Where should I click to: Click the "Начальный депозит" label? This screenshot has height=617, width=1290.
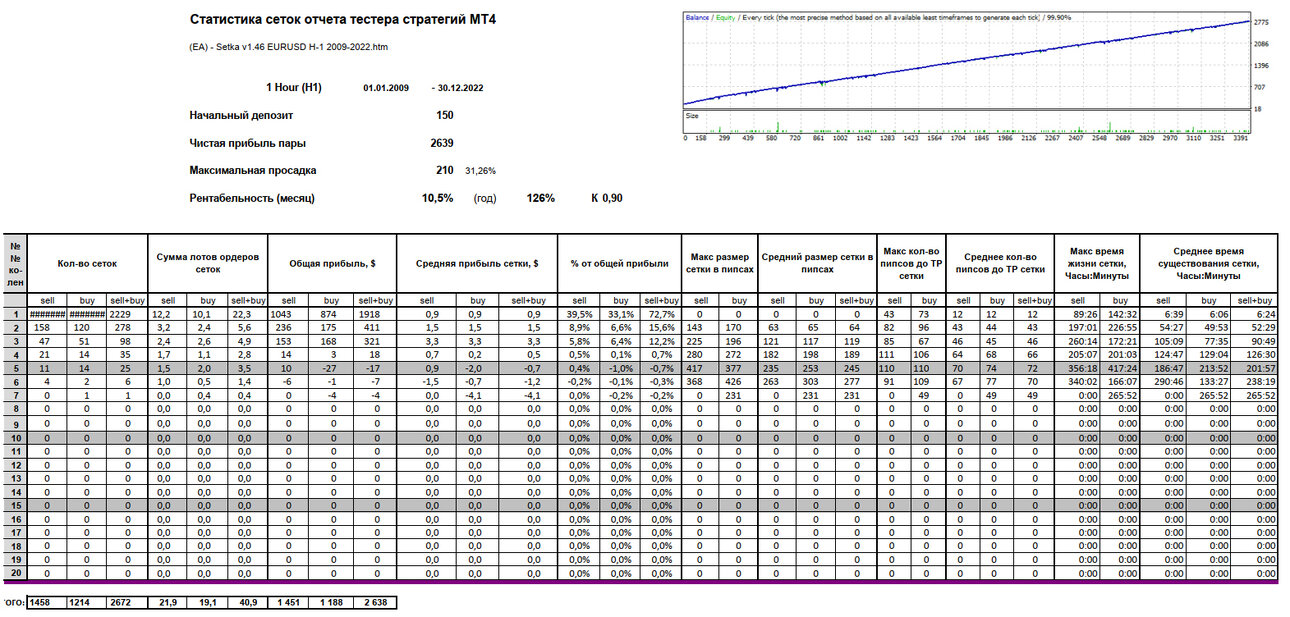[241, 115]
